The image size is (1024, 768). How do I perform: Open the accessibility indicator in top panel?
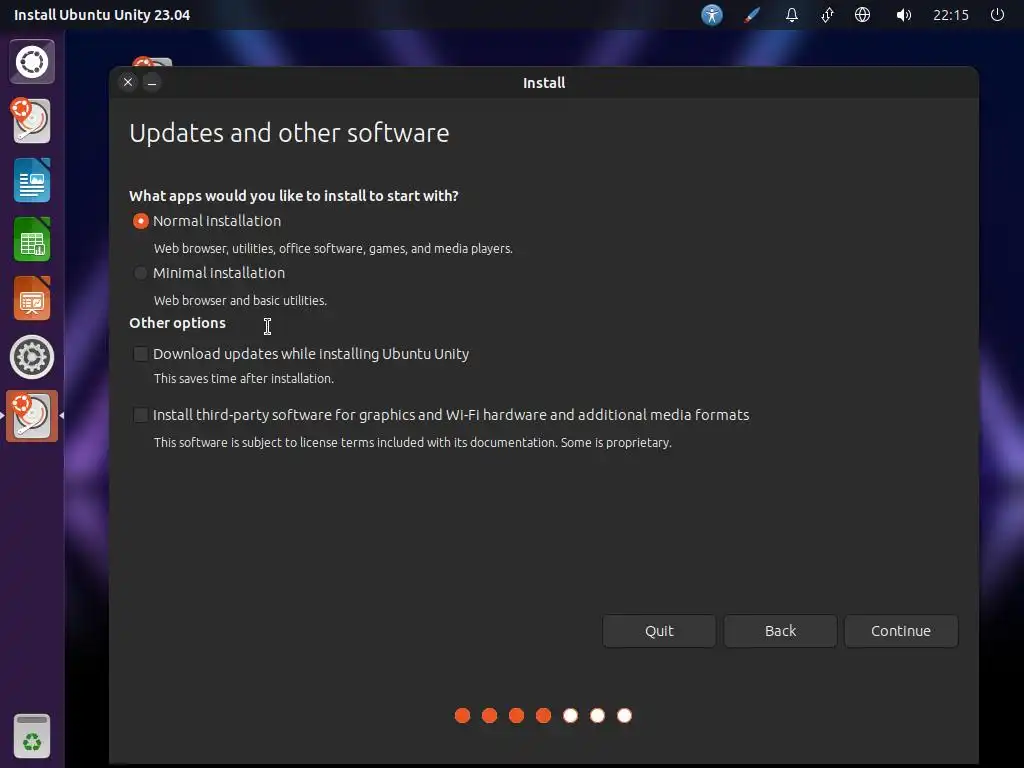click(x=712, y=14)
